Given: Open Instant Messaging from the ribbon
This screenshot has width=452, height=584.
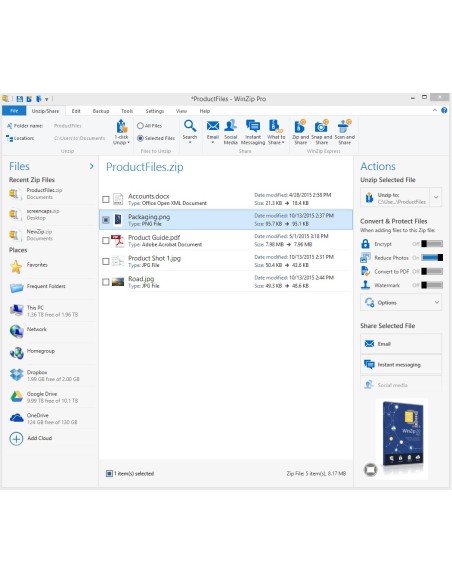Looking at the screenshot, I should tap(253, 126).
